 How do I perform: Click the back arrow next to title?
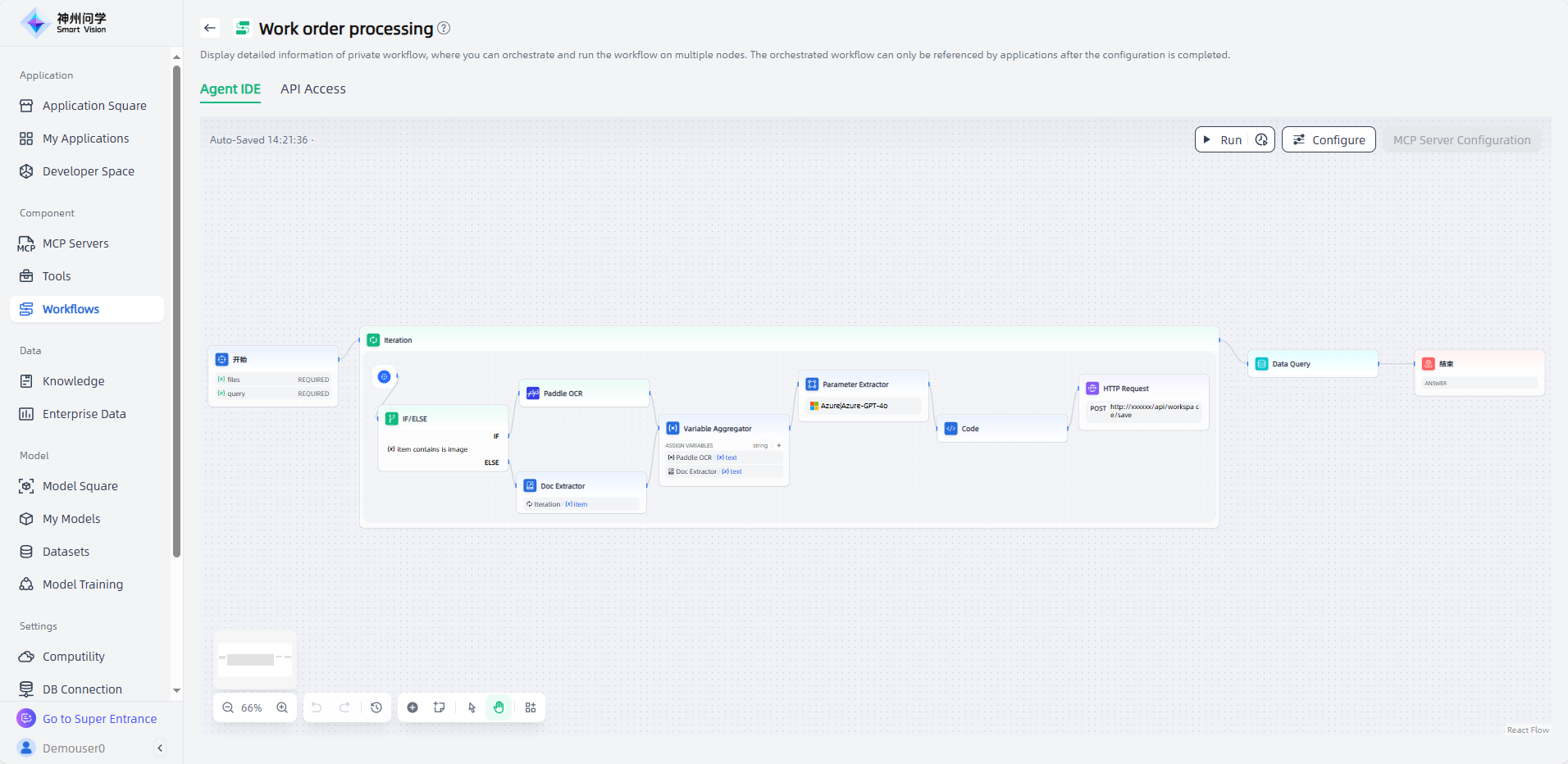(210, 28)
